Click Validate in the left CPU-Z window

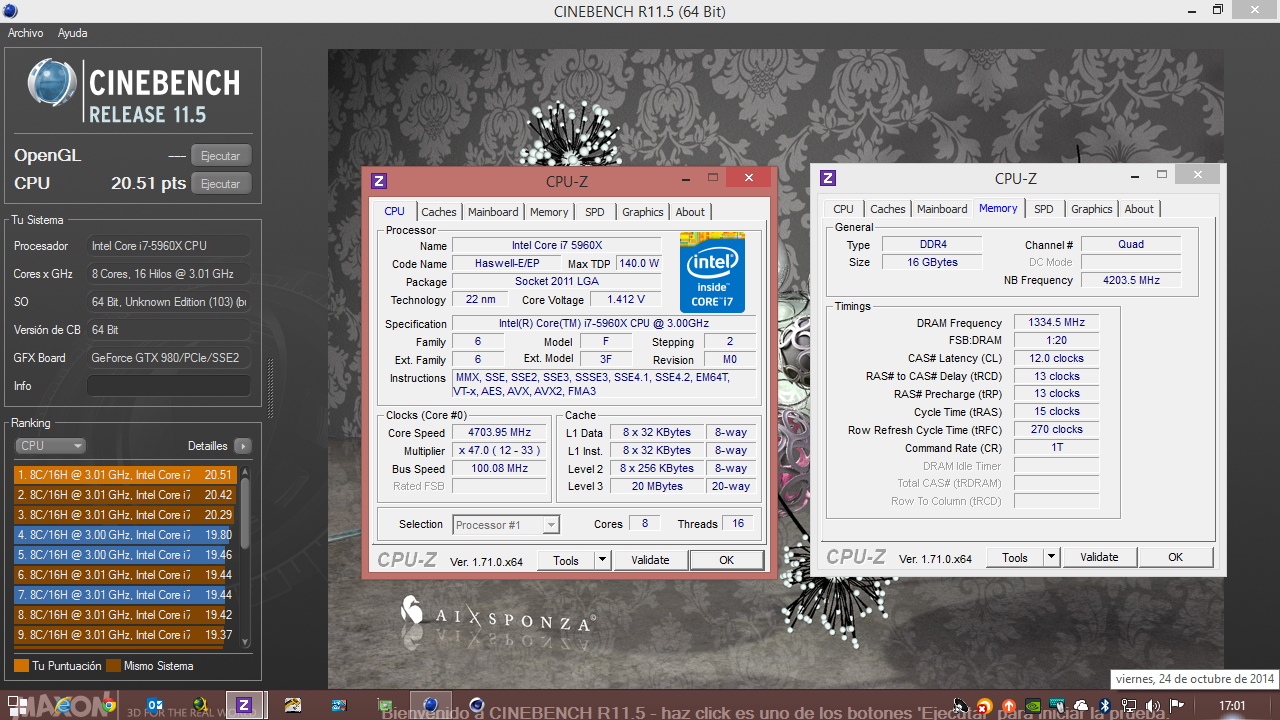[650, 560]
